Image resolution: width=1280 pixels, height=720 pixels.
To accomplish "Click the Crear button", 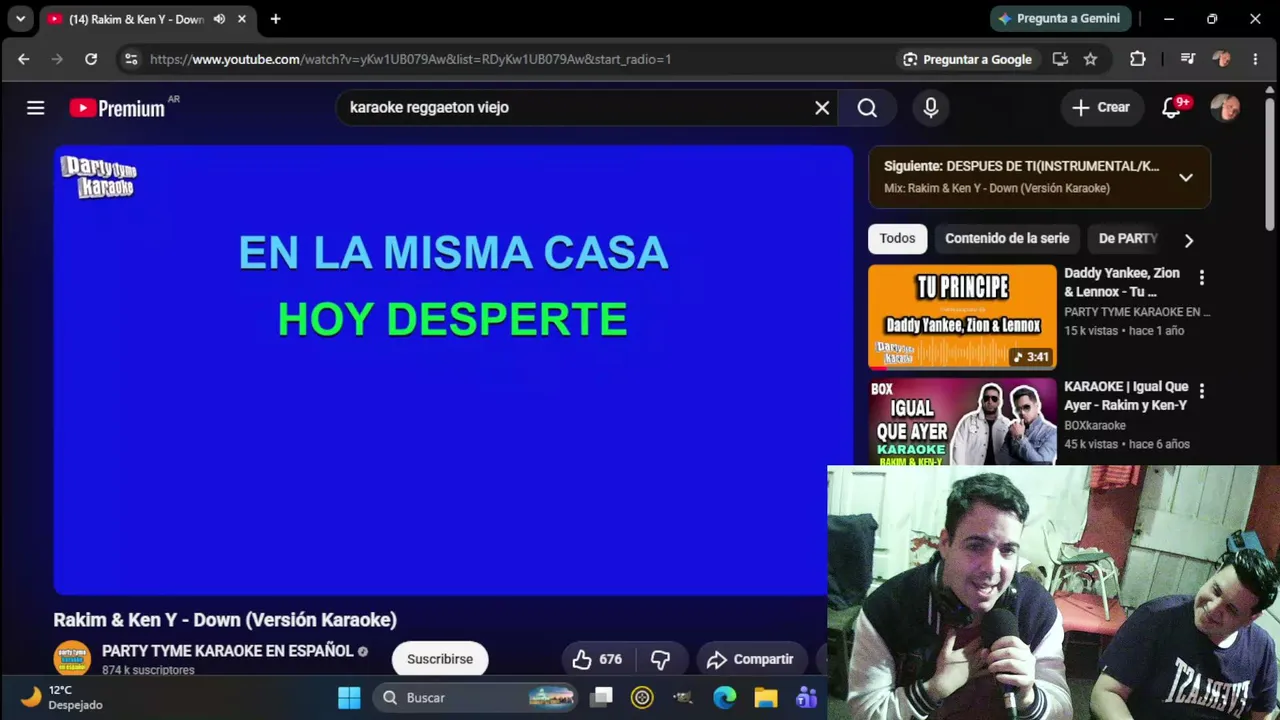I will coord(1102,108).
